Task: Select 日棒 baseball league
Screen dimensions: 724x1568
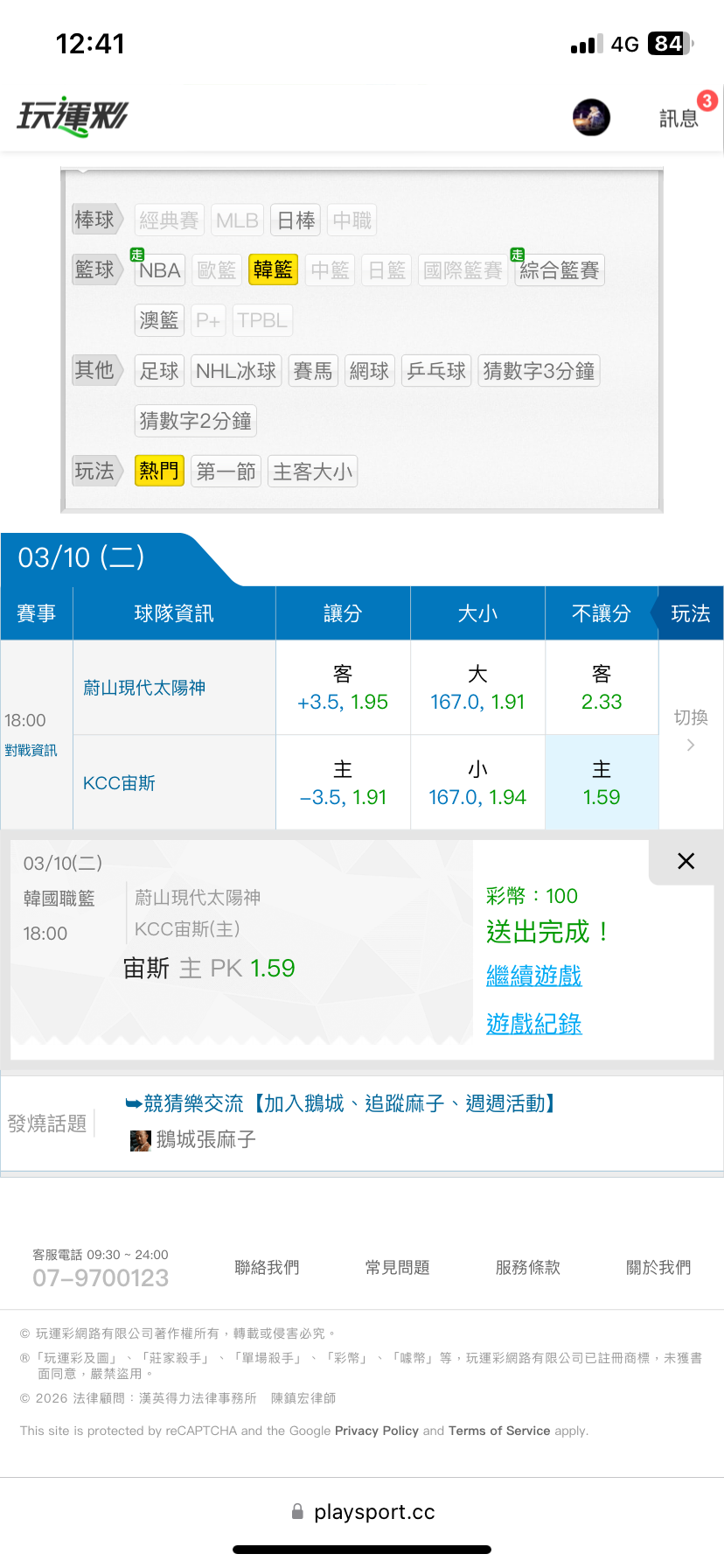Action: click(x=296, y=220)
